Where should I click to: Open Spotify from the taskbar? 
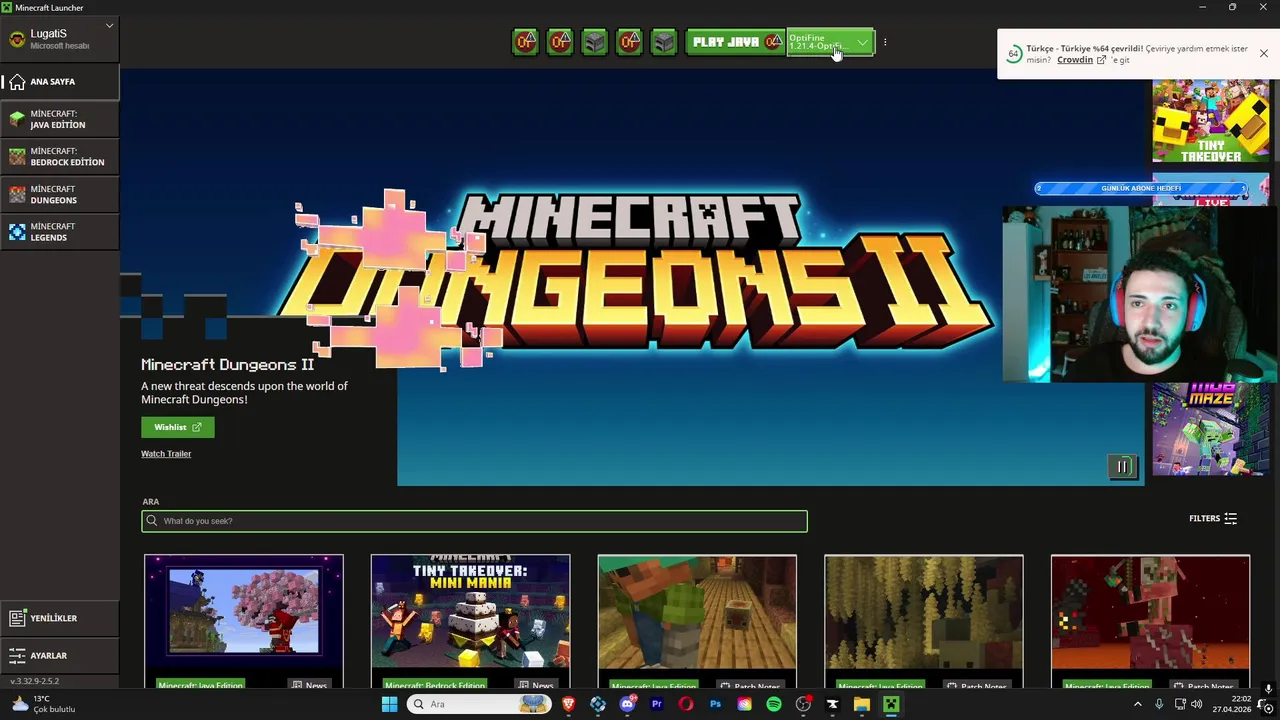coord(774,704)
